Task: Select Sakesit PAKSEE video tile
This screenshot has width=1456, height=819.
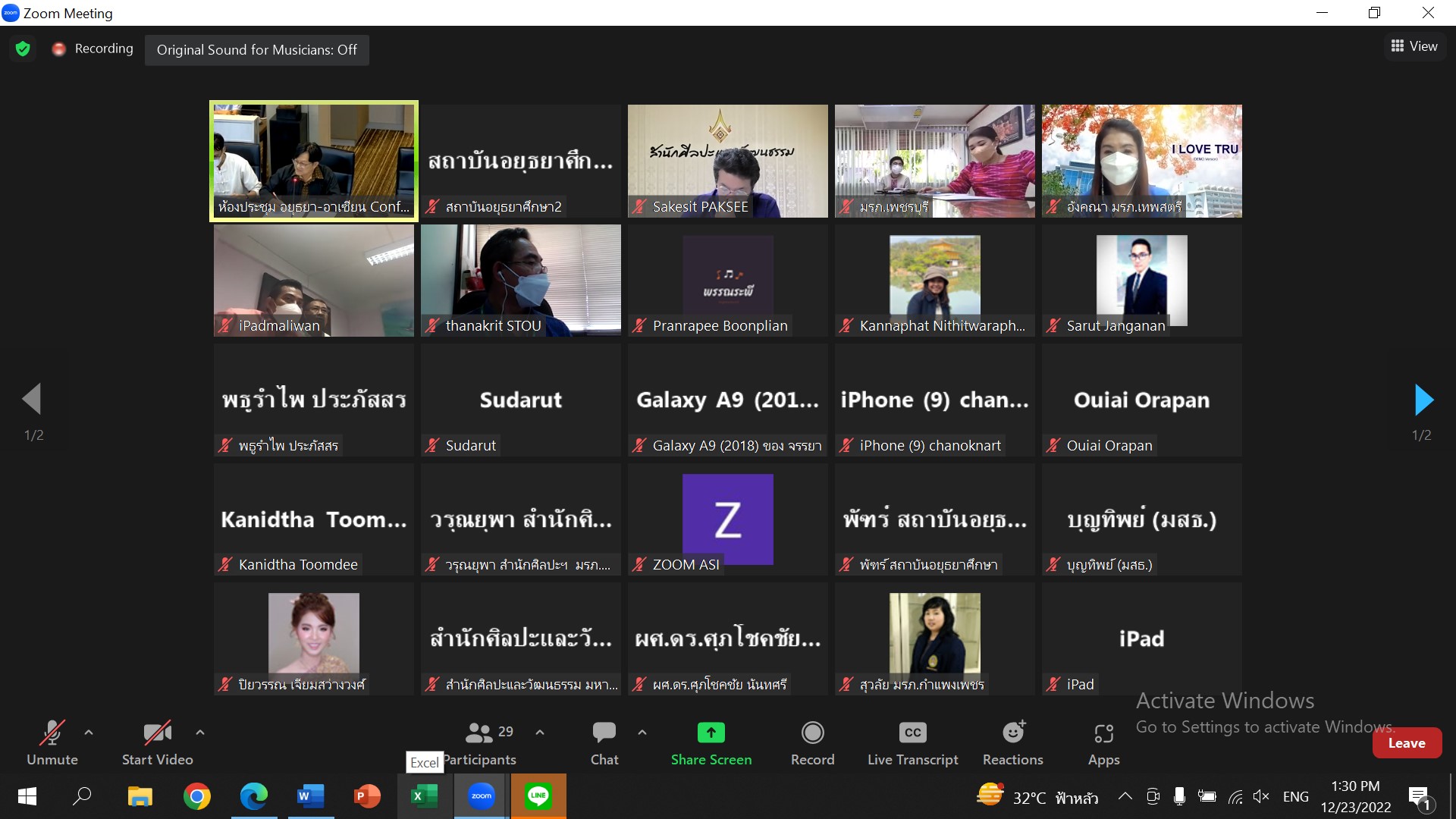Action: (728, 161)
